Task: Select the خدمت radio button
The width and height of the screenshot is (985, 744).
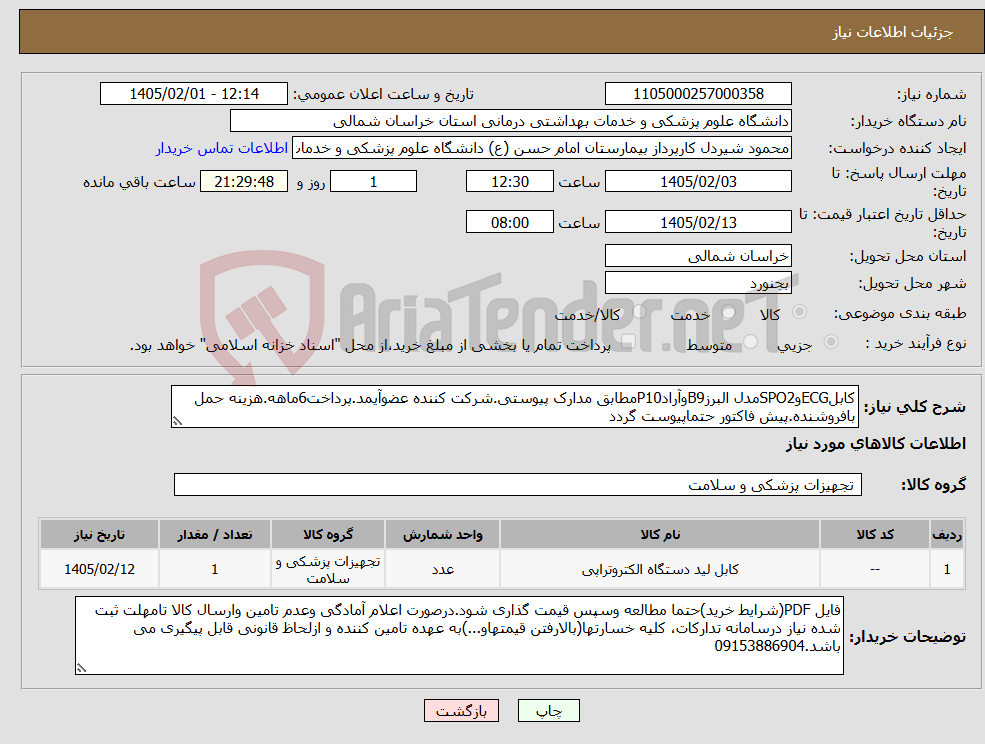Action: 729,312
